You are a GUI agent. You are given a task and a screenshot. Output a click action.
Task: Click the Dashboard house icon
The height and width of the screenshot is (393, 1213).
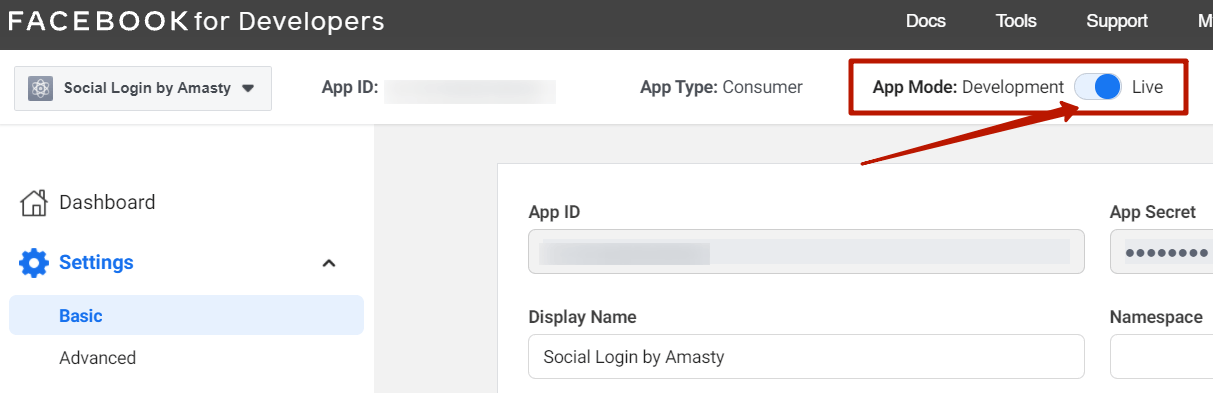(34, 203)
